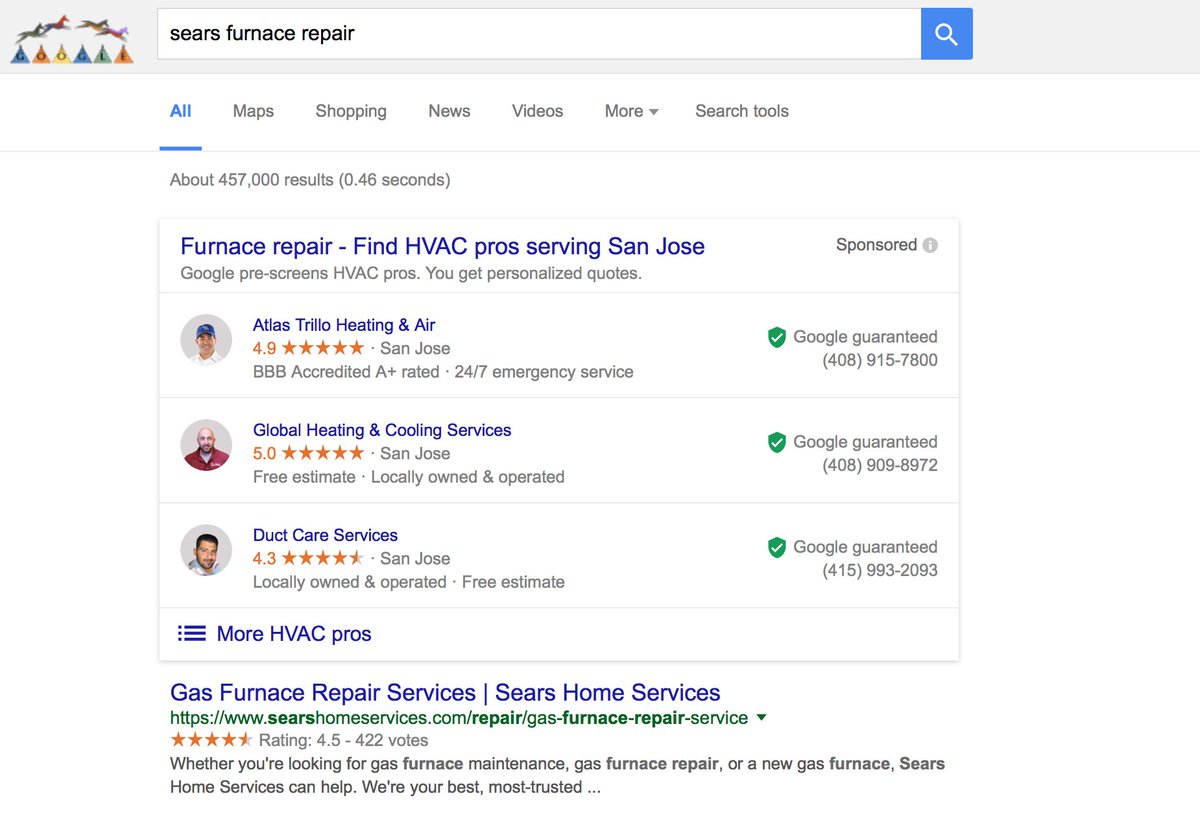This screenshot has height=820, width=1200.
Task: Click the Google guaranteed shield for Atlas Trillo
Action: pyautogui.click(x=777, y=337)
